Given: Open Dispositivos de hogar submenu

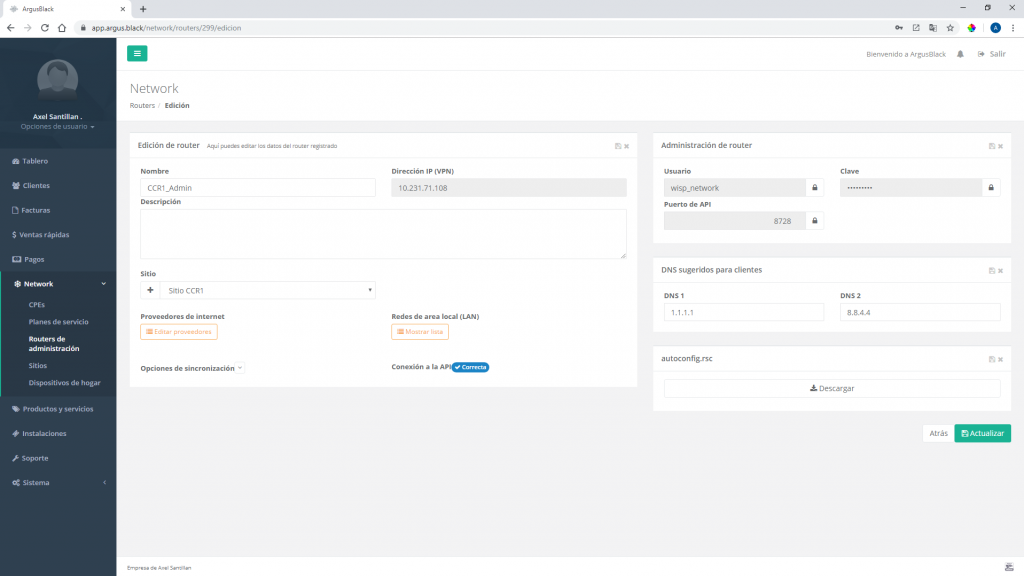Looking at the screenshot, I should [64, 383].
